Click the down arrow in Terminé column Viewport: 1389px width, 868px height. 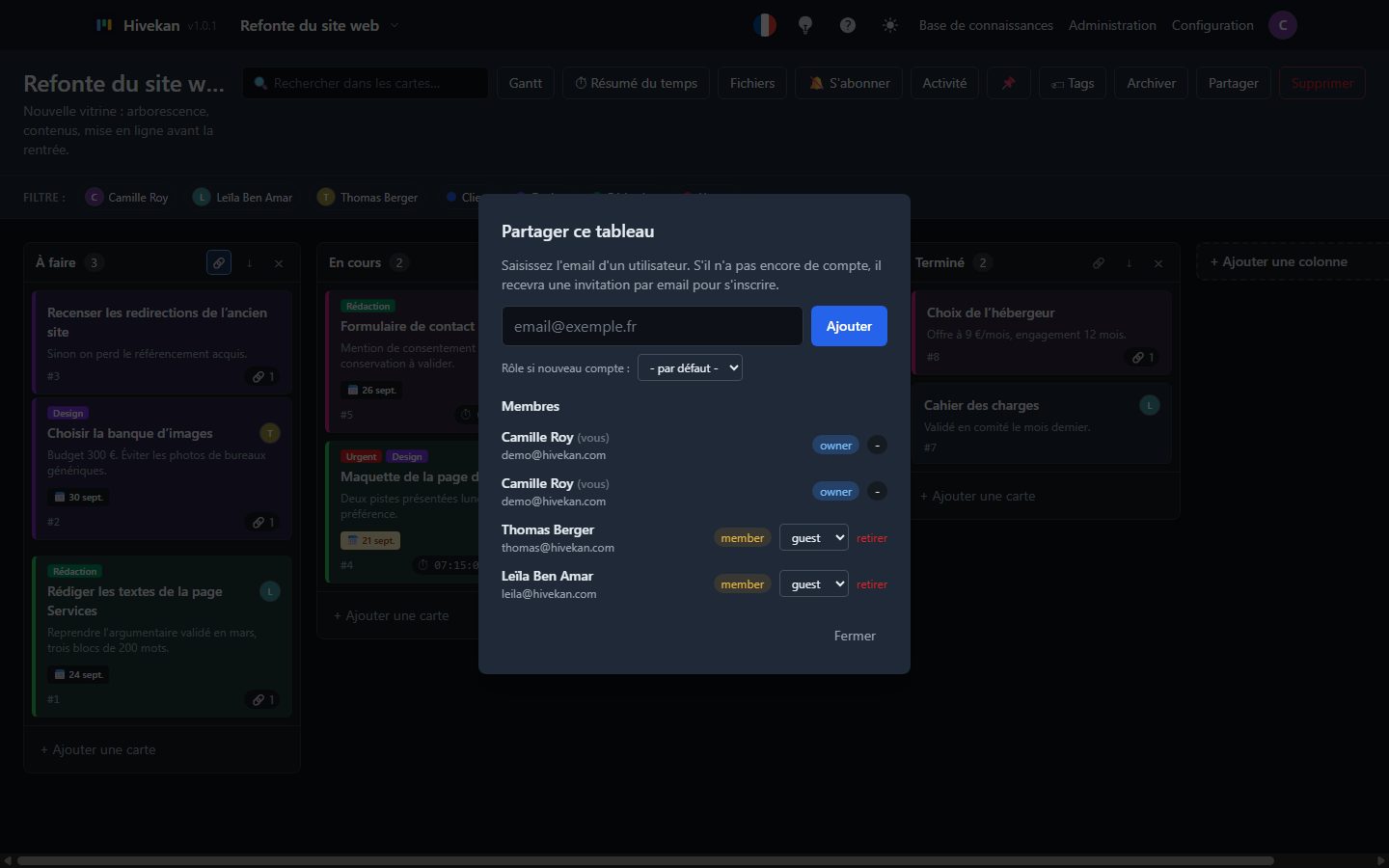click(x=1130, y=262)
